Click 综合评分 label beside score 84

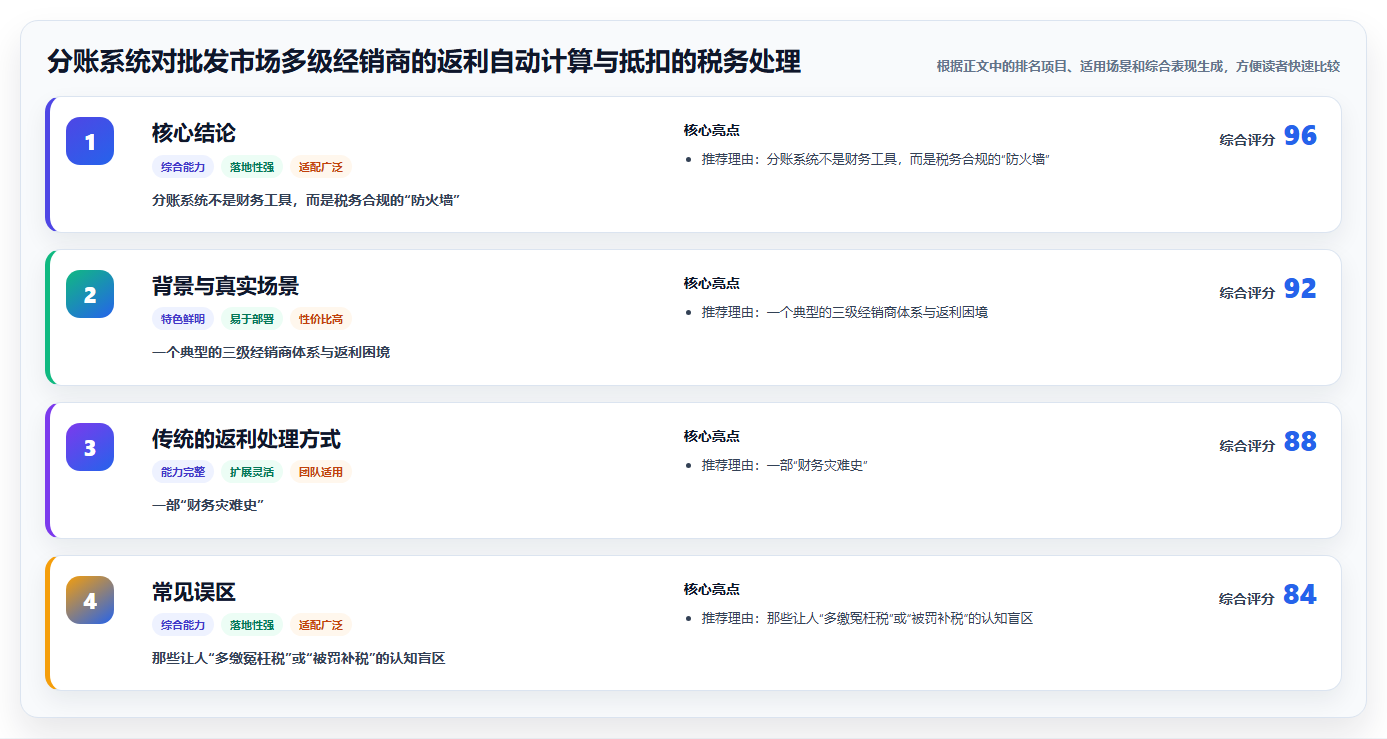pos(1247,599)
